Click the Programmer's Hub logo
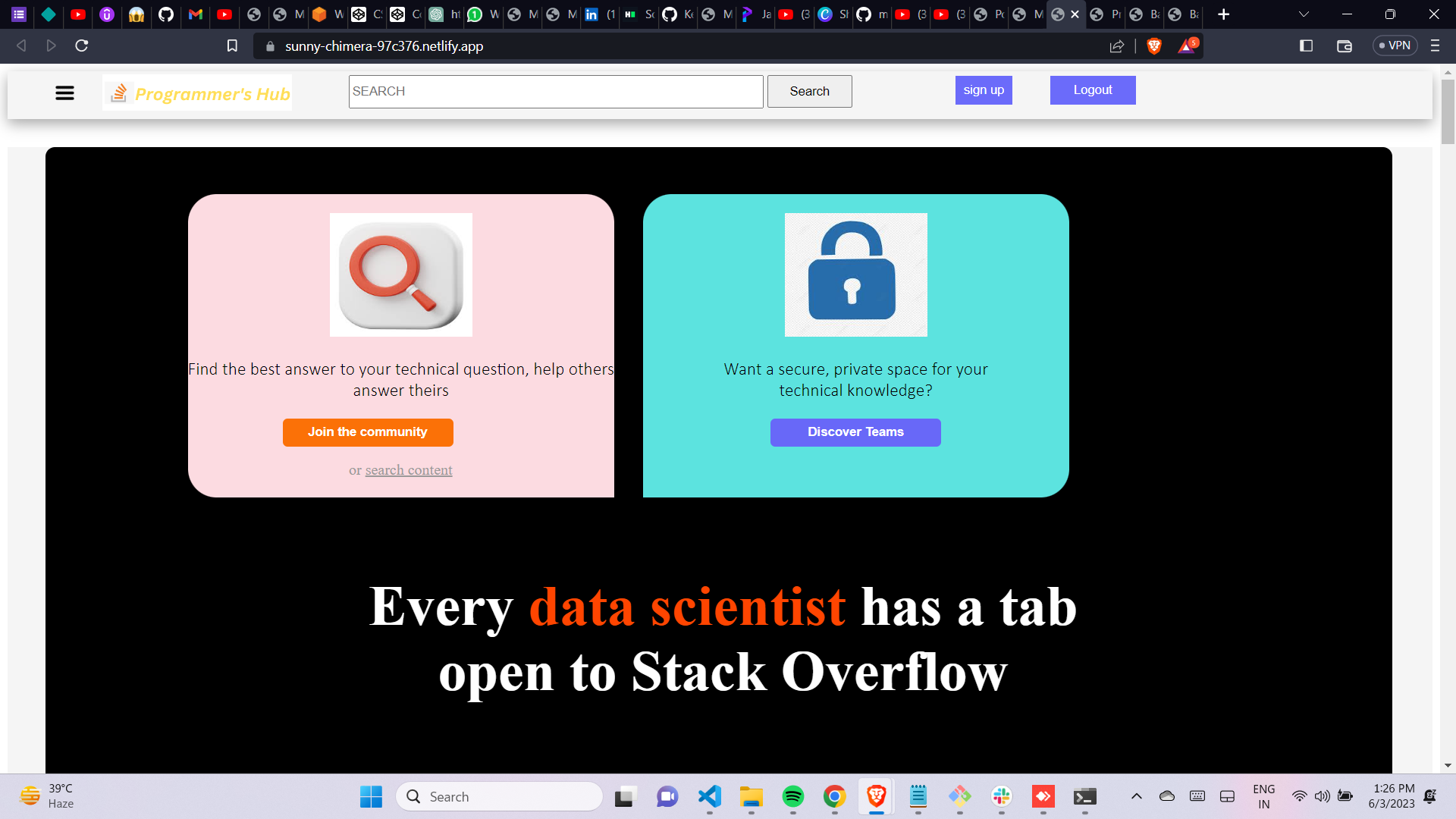 click(197, 93)
